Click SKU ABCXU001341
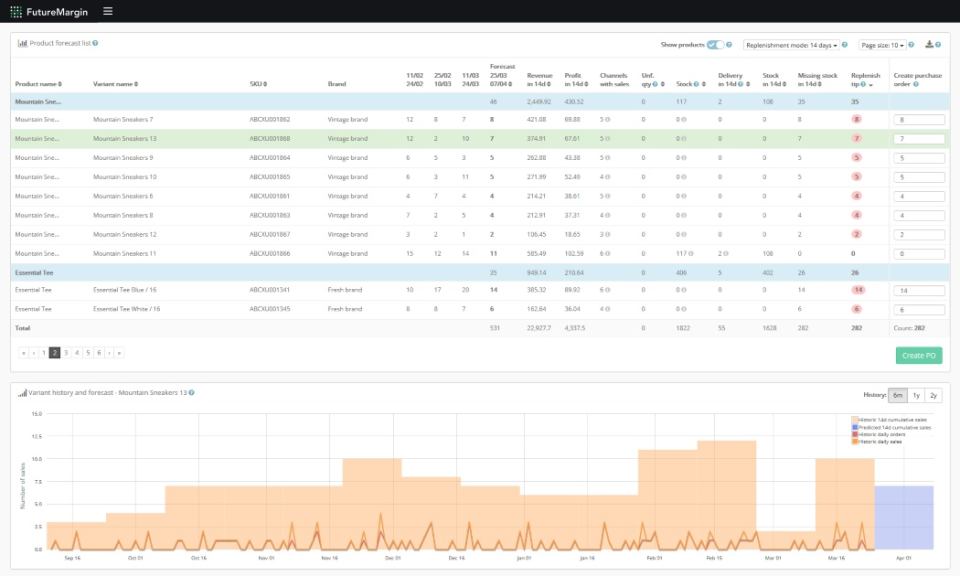This screenshot has width=960, height=576. tap(269, 290)
